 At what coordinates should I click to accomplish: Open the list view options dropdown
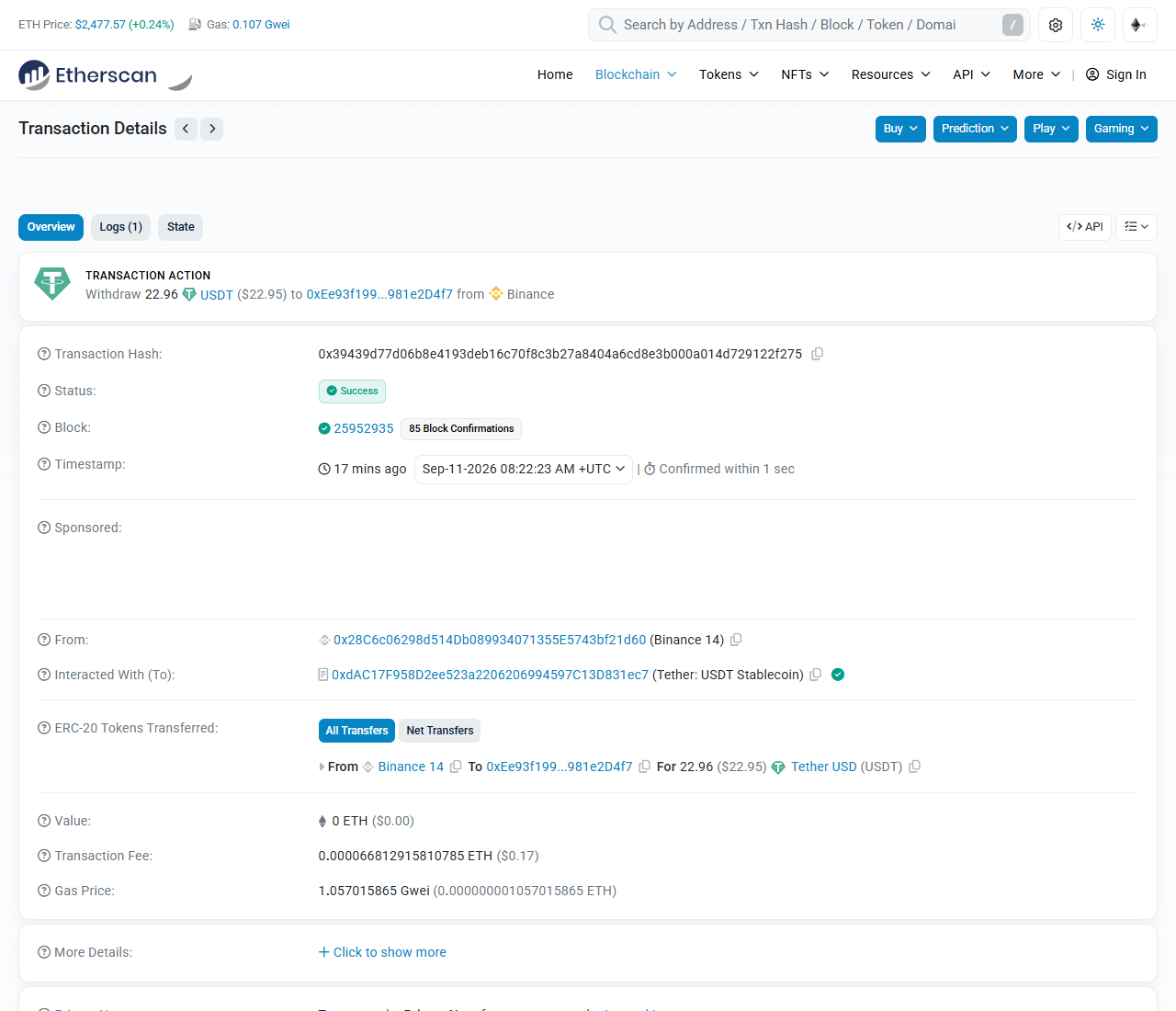tap(1136, 227)
